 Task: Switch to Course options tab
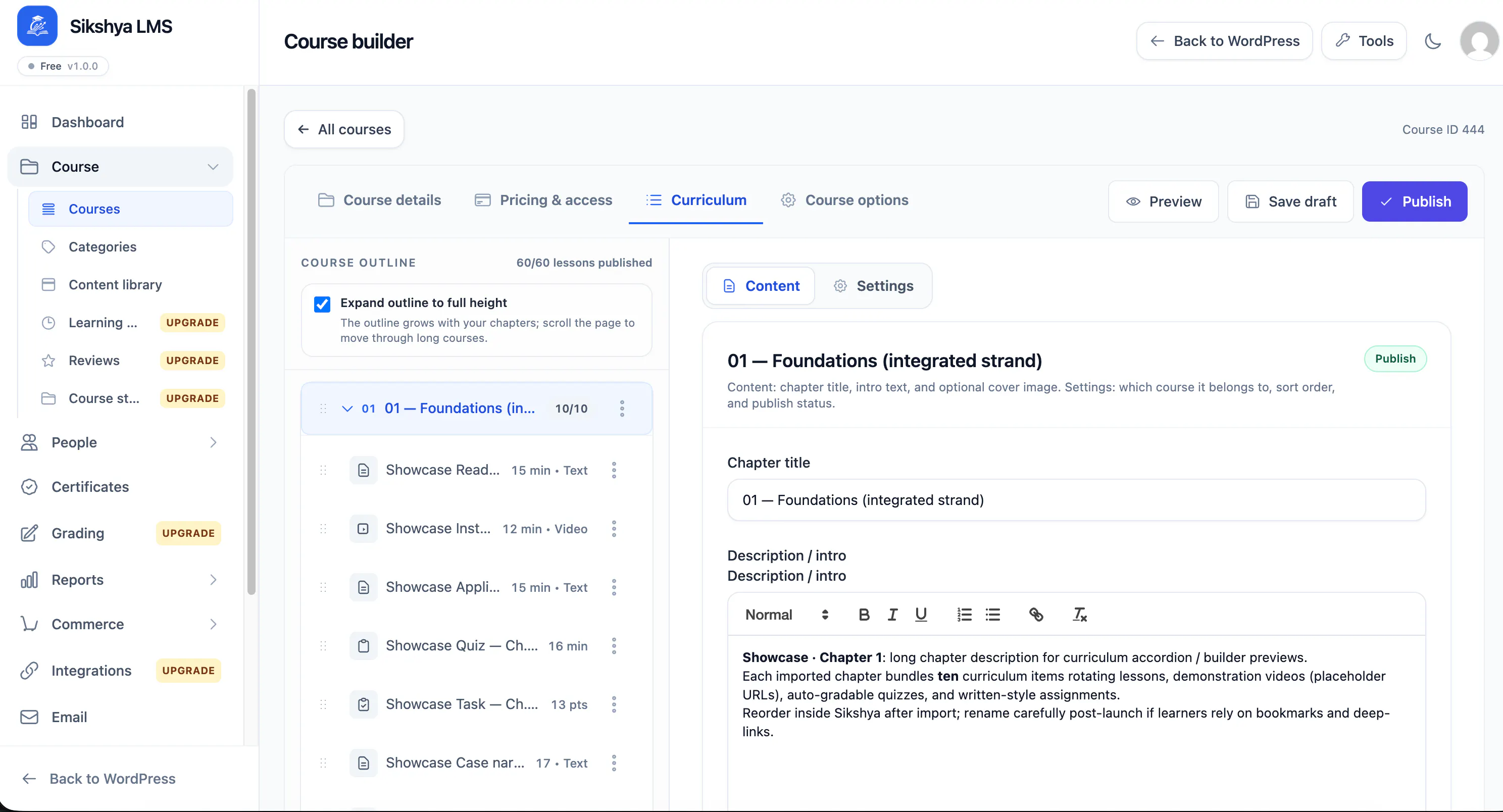[x=844, y=200]
